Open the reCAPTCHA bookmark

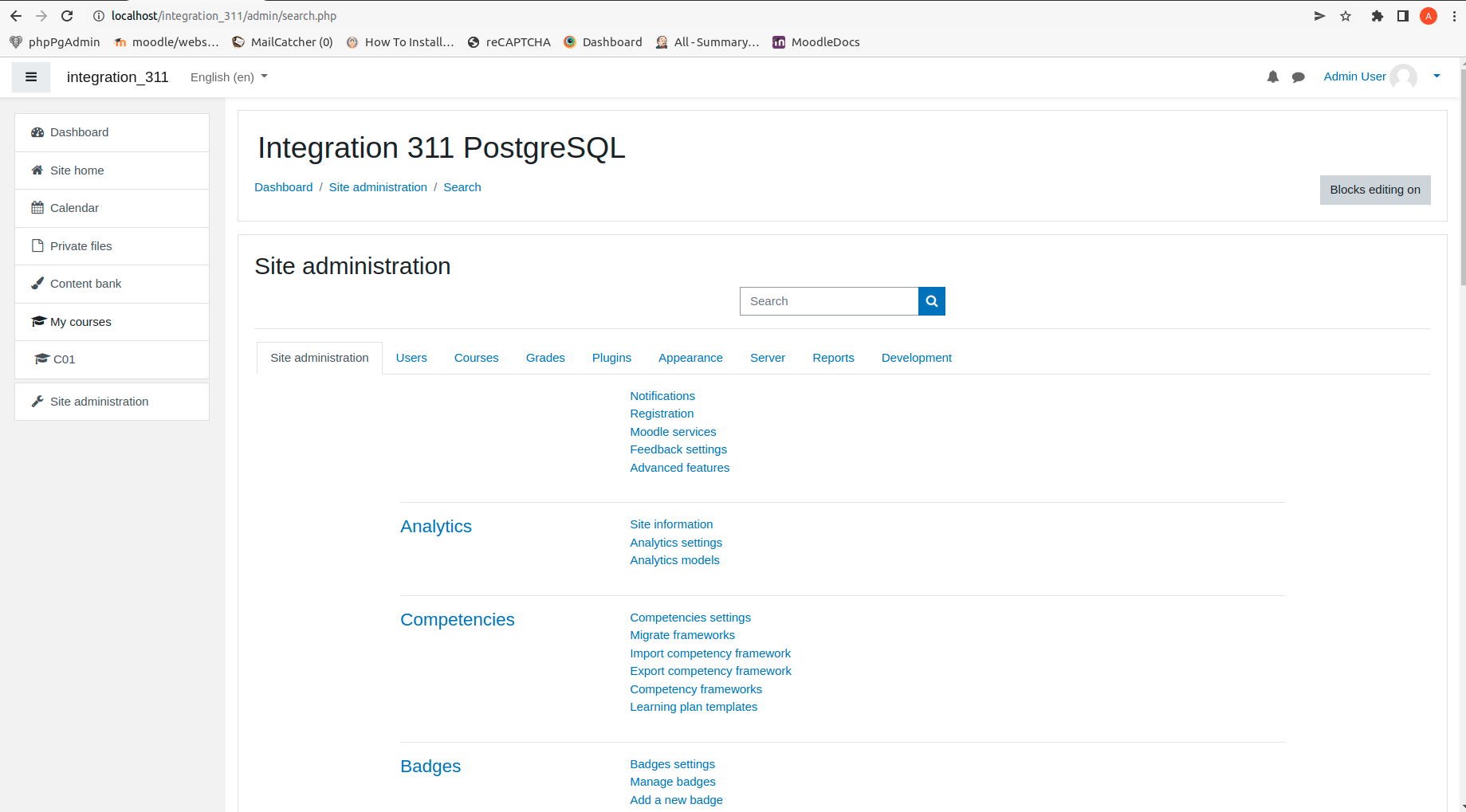pos(509,42)
